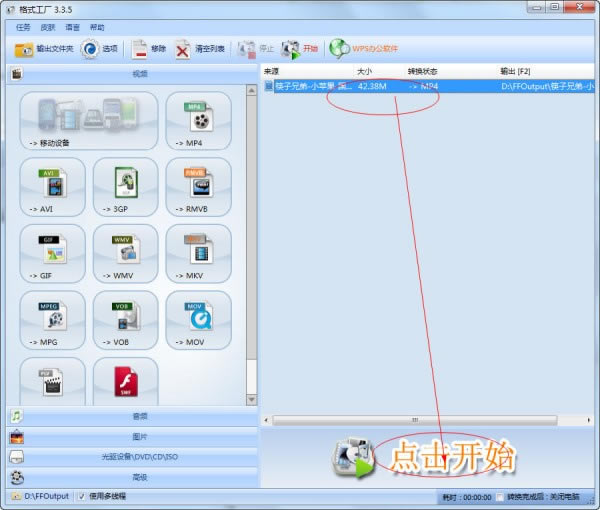Screen dimensions: 600x510
Task: Click format list vertical scrollbar thumb
Action: pyautogui.click(x=251, y=228)
